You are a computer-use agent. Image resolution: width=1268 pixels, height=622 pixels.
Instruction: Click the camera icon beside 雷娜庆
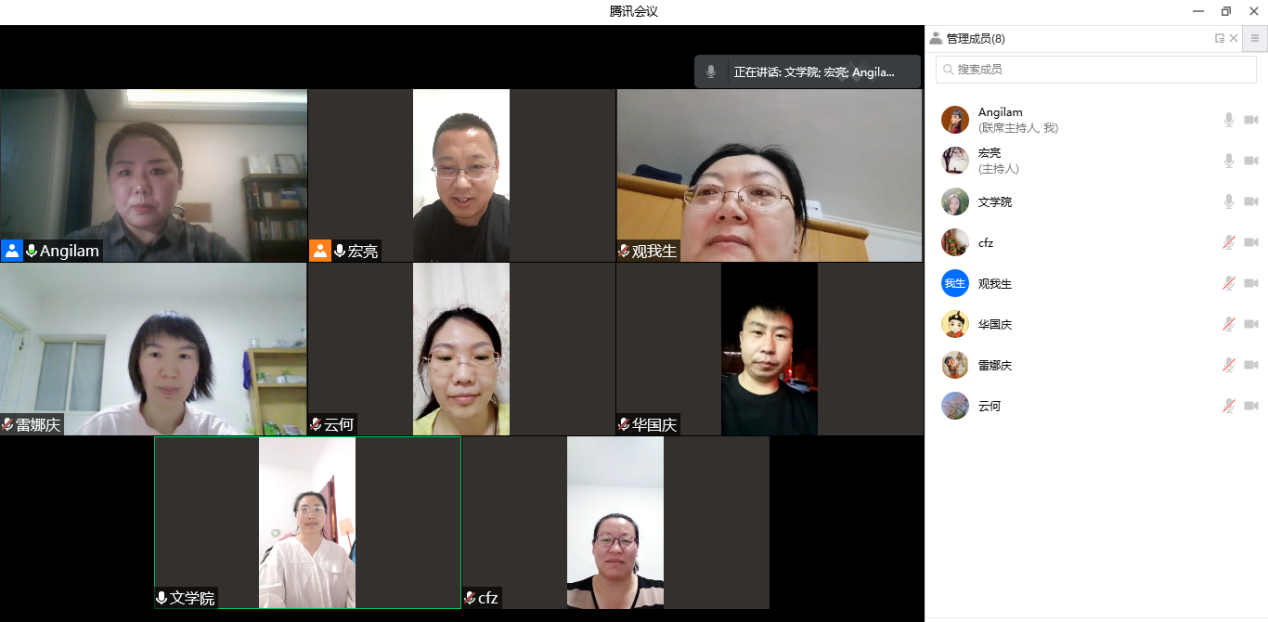(1251, 366)
